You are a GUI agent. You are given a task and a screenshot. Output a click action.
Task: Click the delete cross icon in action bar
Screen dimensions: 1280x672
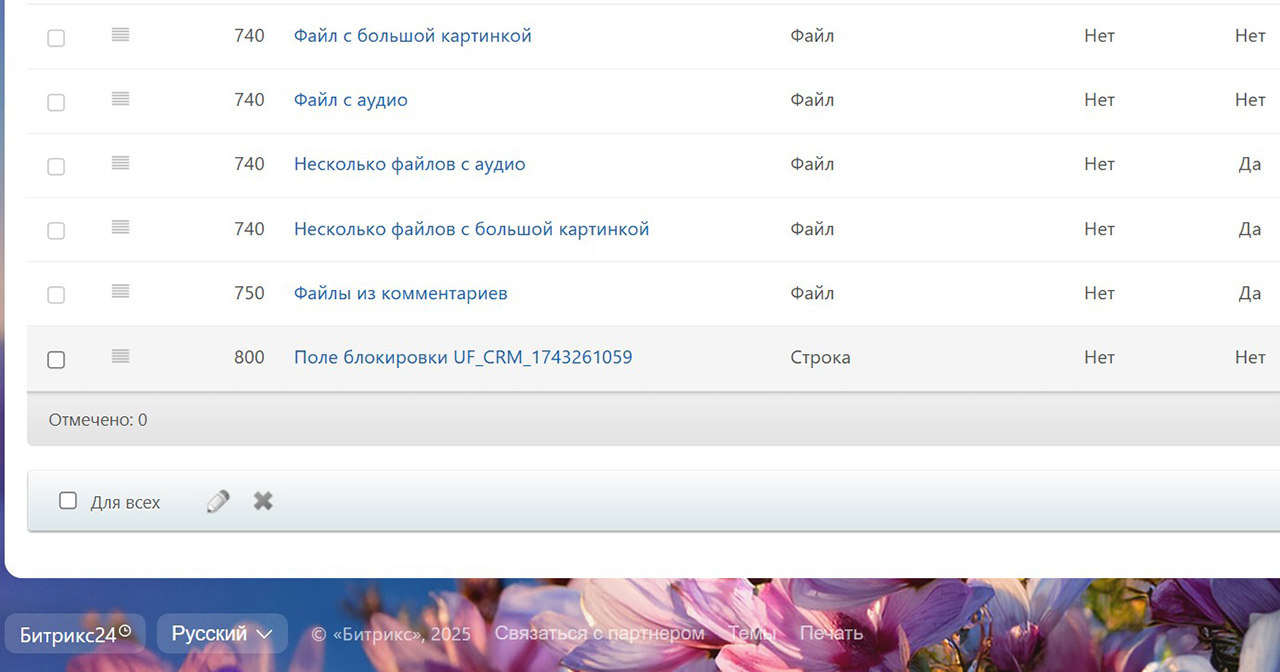tap(263, 501)
